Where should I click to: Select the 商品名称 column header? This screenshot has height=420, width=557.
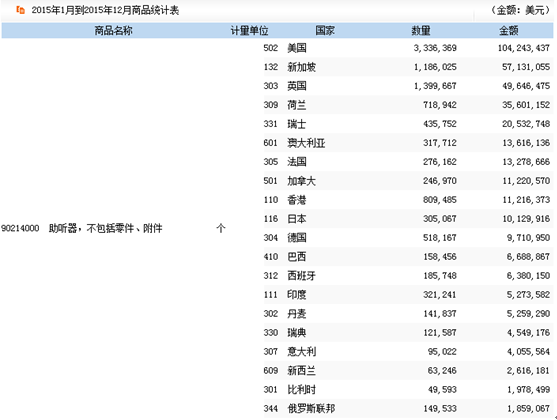point(113,31)
